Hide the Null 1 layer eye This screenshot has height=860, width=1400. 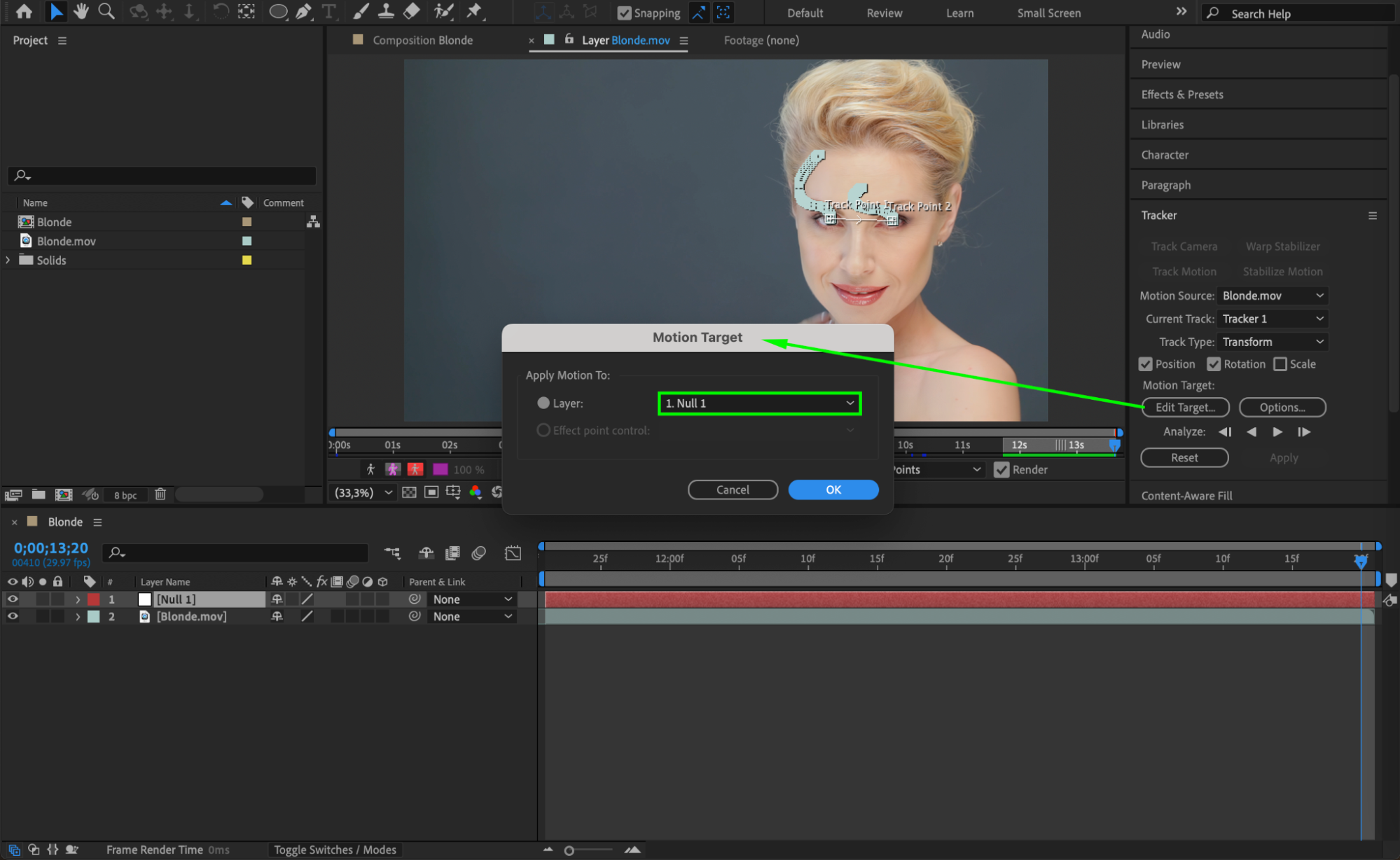point(13,599)
